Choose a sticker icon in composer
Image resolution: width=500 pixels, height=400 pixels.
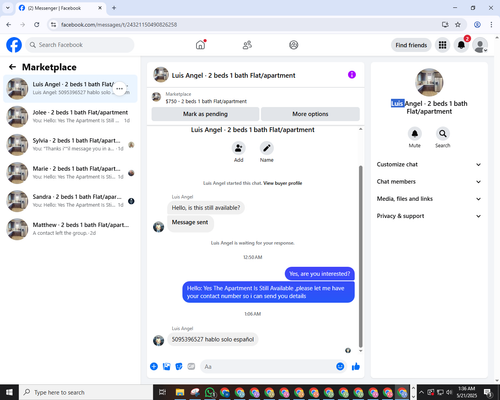[x=179, y=367]
